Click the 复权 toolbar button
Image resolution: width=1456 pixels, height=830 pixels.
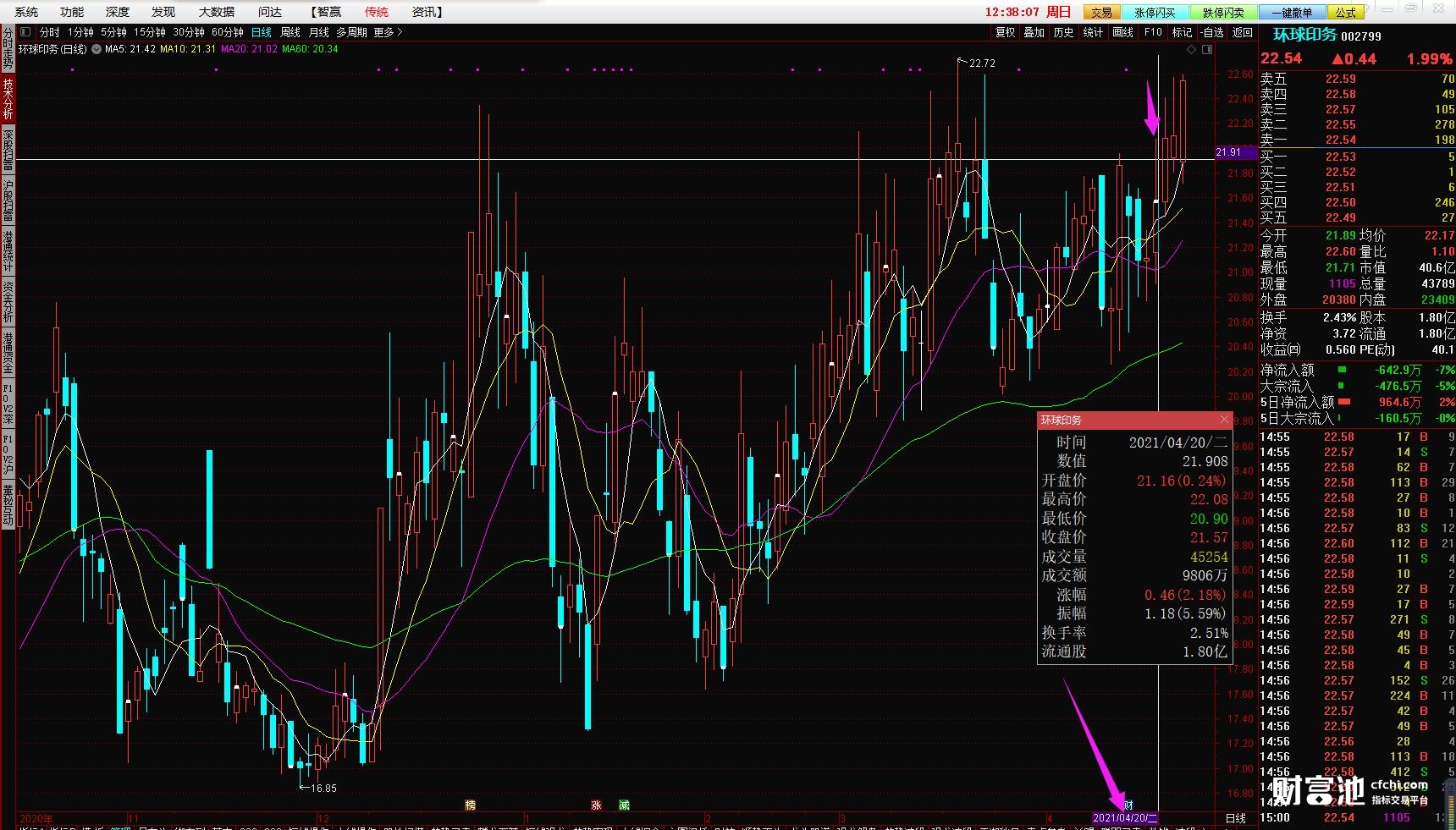1005,32
